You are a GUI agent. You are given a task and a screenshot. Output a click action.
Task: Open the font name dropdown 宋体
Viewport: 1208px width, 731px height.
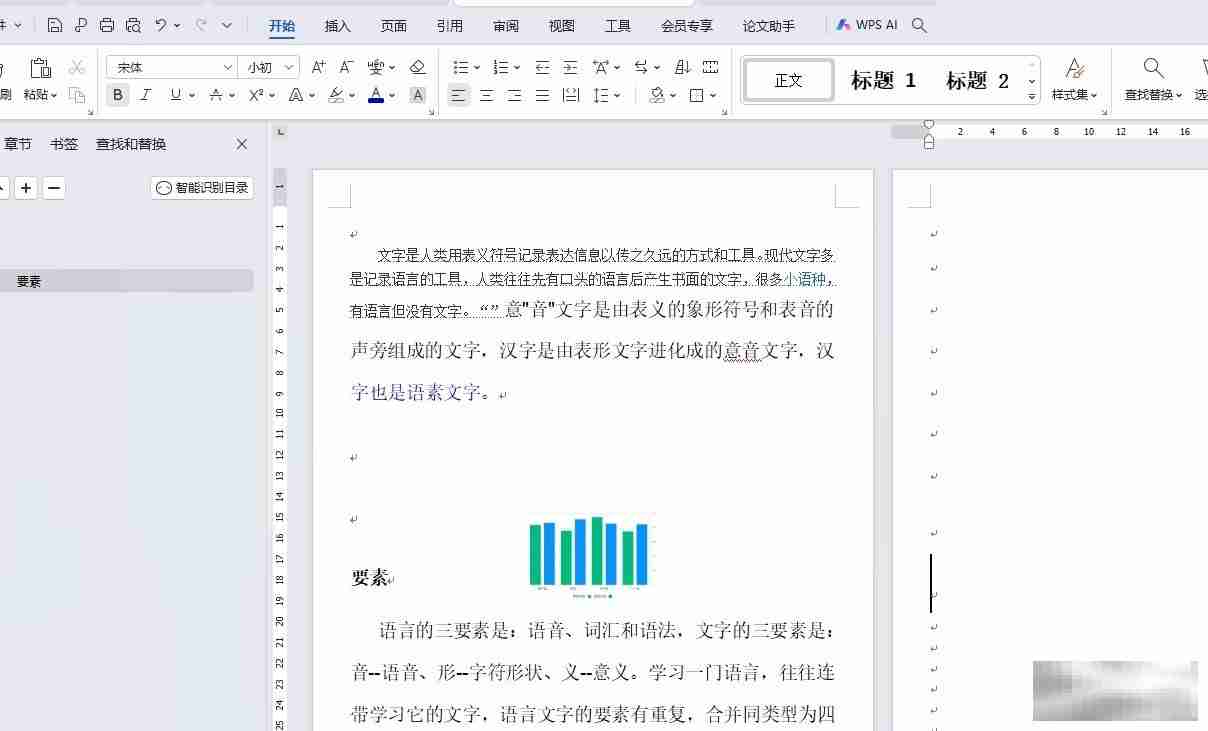pos(171,67)
